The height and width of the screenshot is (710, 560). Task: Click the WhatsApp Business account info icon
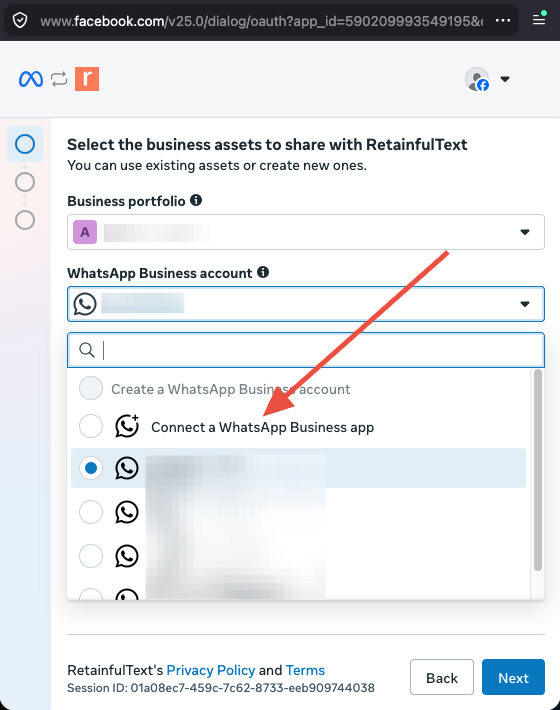click(263, 272)
